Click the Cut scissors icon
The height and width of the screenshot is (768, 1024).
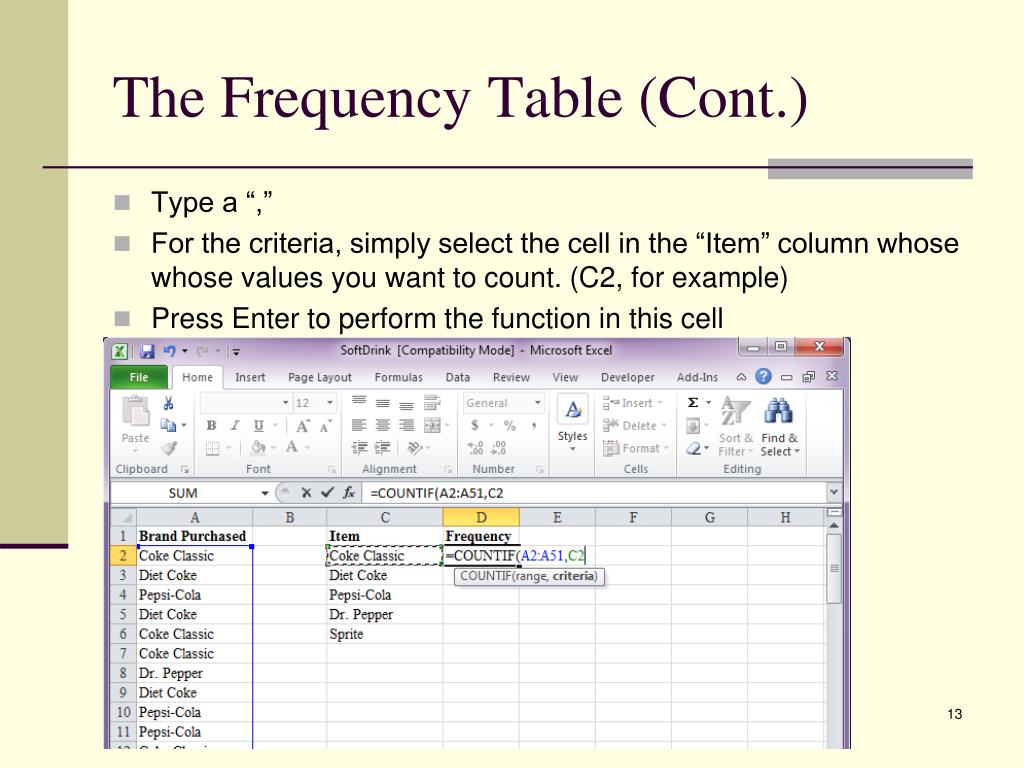pyautogui.click(x=168, y=403)
